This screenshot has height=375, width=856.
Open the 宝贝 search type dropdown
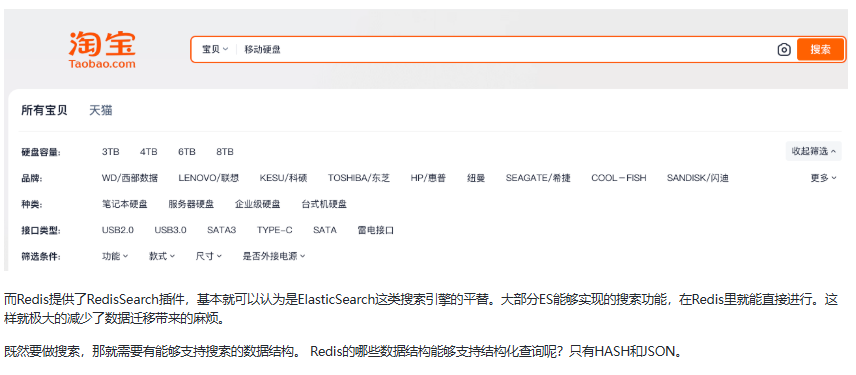pos(215,50)
